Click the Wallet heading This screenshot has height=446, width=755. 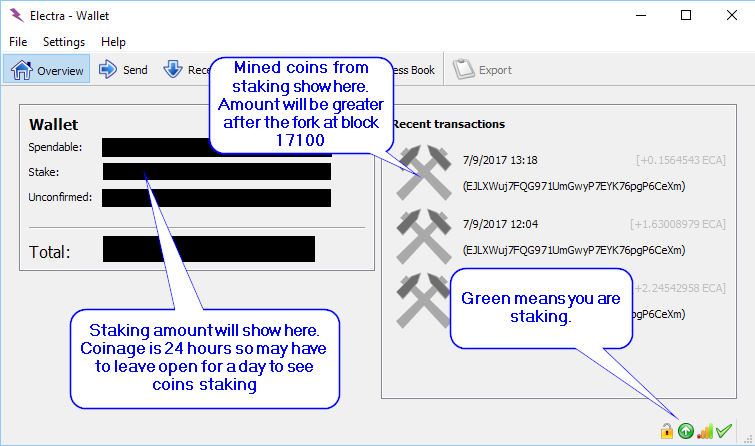(x=53, y=125)
